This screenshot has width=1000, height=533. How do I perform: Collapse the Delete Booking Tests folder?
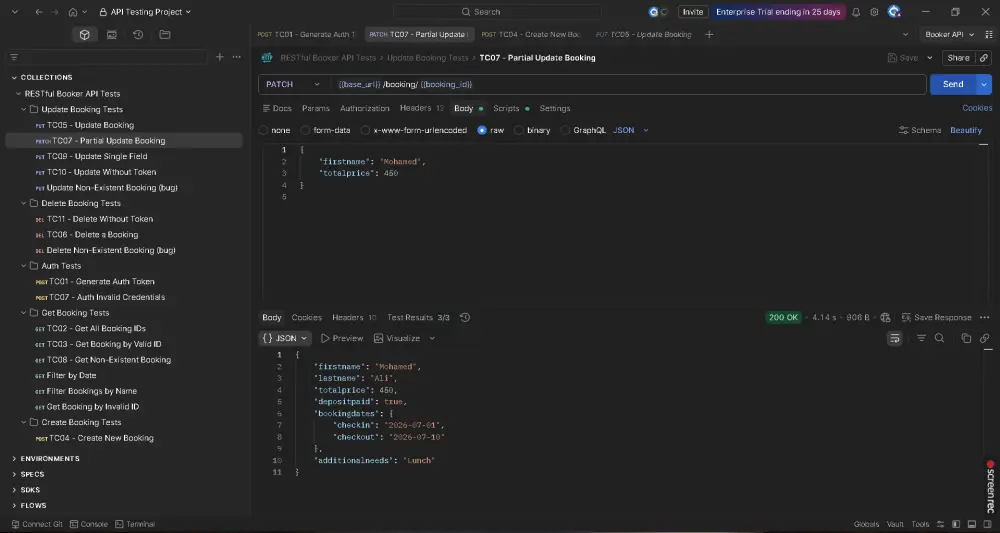click(24, 203)
